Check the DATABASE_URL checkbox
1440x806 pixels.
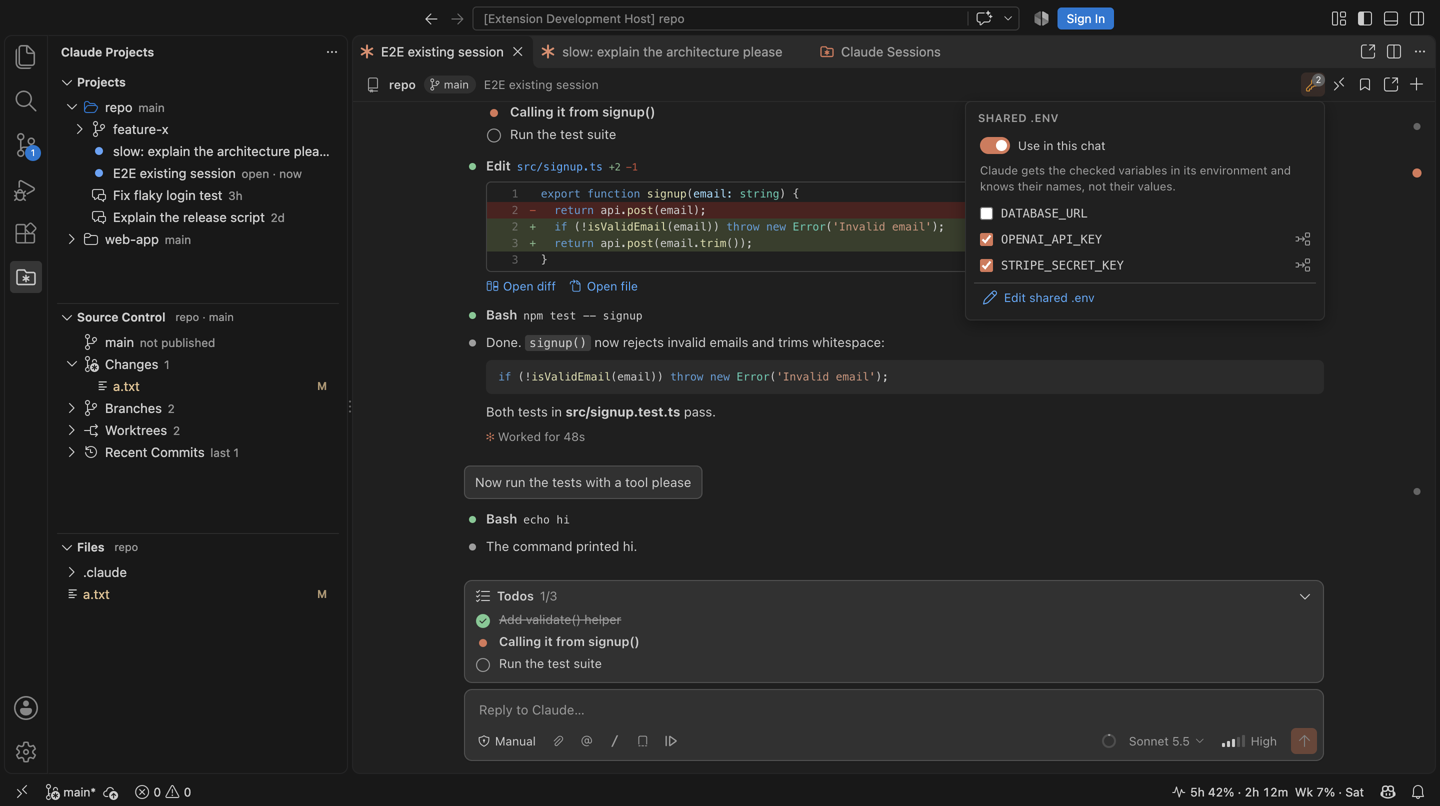click(x=987, y=213)
